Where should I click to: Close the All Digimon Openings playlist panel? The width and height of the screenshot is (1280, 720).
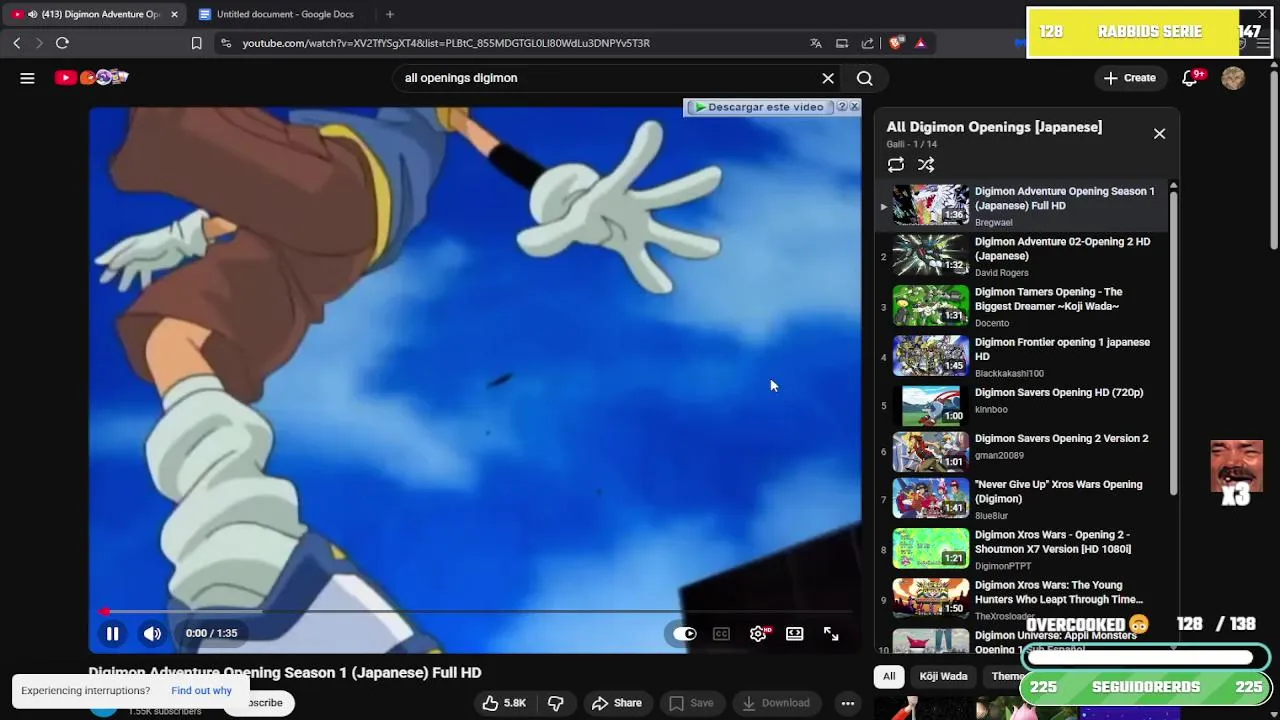coord(1159,133)
